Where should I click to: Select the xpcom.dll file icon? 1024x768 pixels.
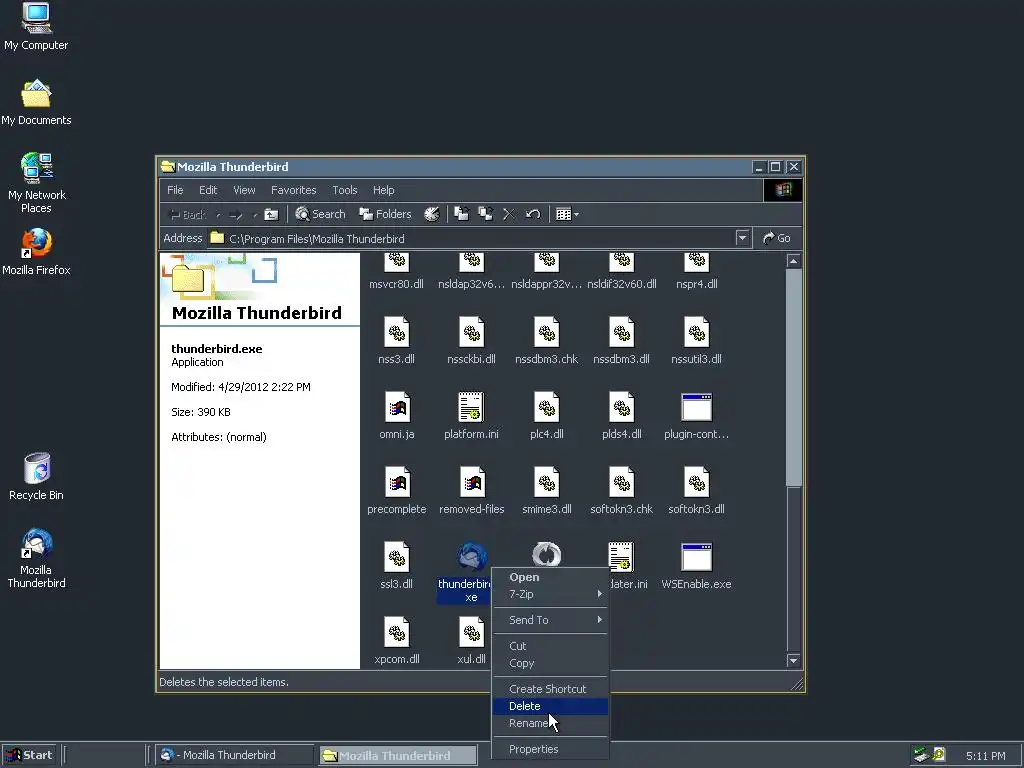[396, 632]
